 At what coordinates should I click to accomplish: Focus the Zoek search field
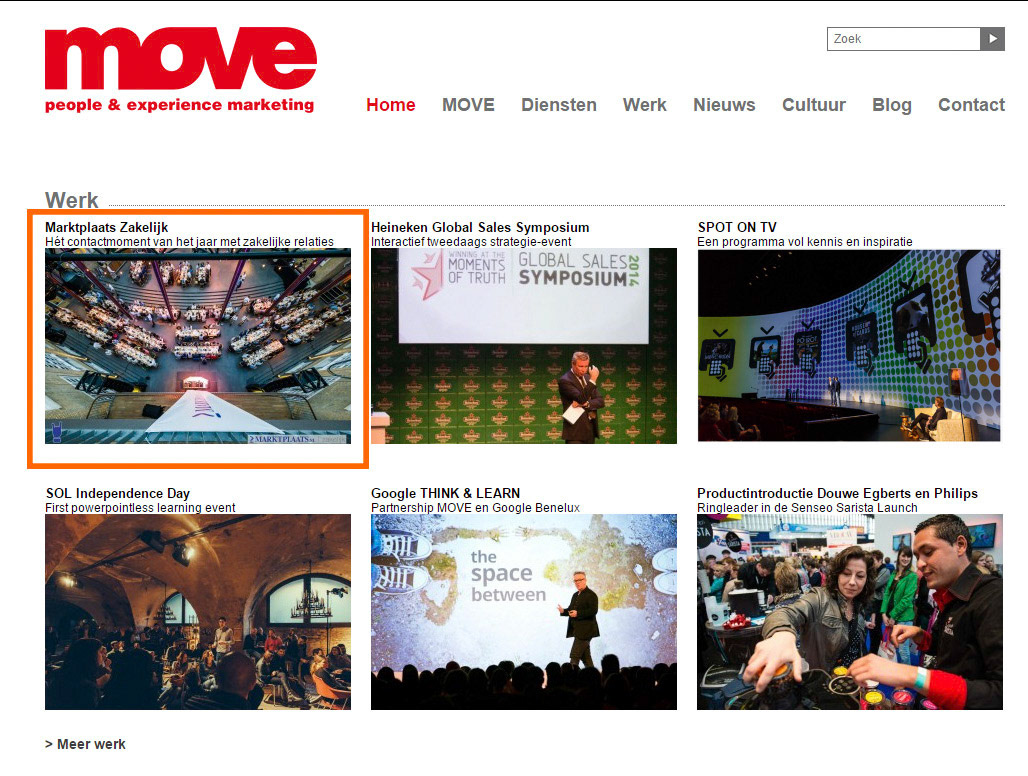click(903, 39)
